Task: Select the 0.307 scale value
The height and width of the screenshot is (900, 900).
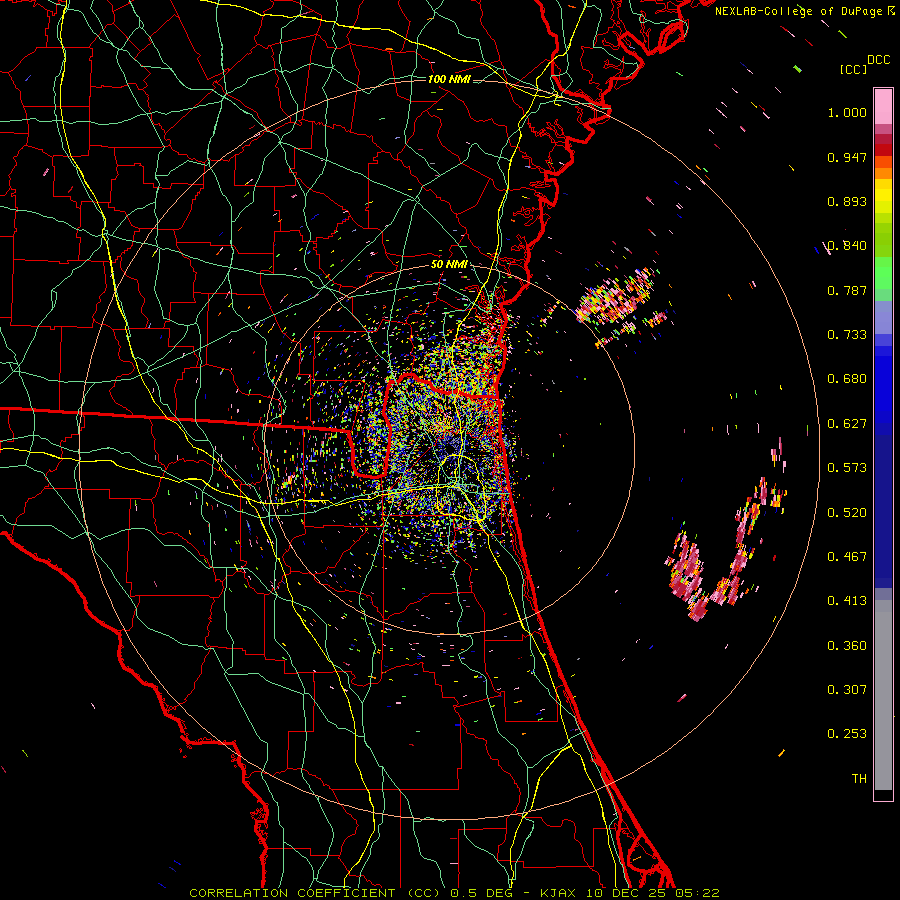Action: coord(847,690)
